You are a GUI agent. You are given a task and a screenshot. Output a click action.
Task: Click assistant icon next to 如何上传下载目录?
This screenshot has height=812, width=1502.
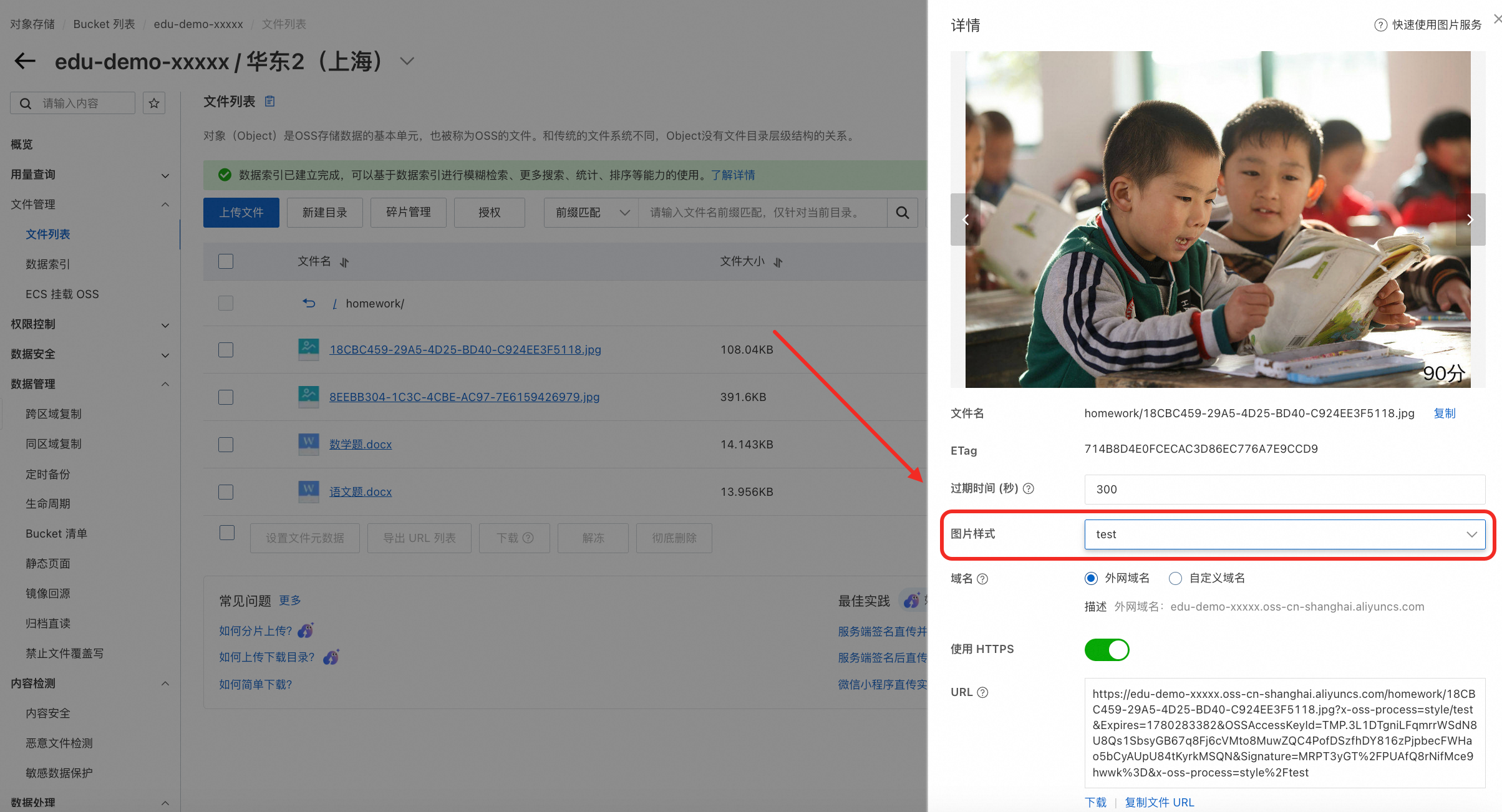[x=331, y=657]
